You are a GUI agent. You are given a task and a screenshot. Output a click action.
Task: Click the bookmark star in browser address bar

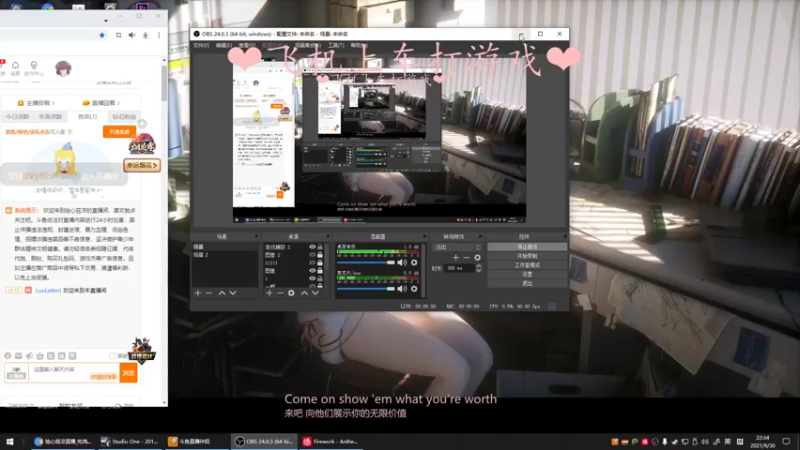point(102,35)
